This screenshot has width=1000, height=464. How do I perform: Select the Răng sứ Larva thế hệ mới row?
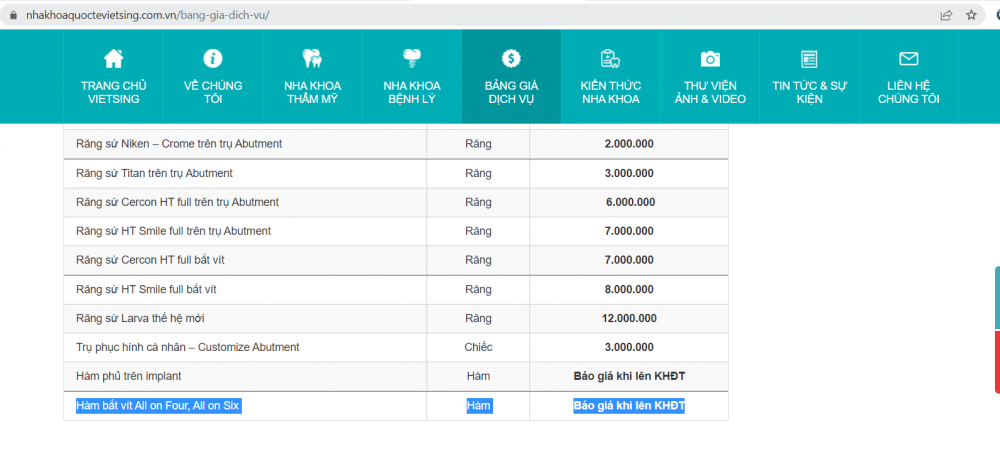(x=140, y=319)
